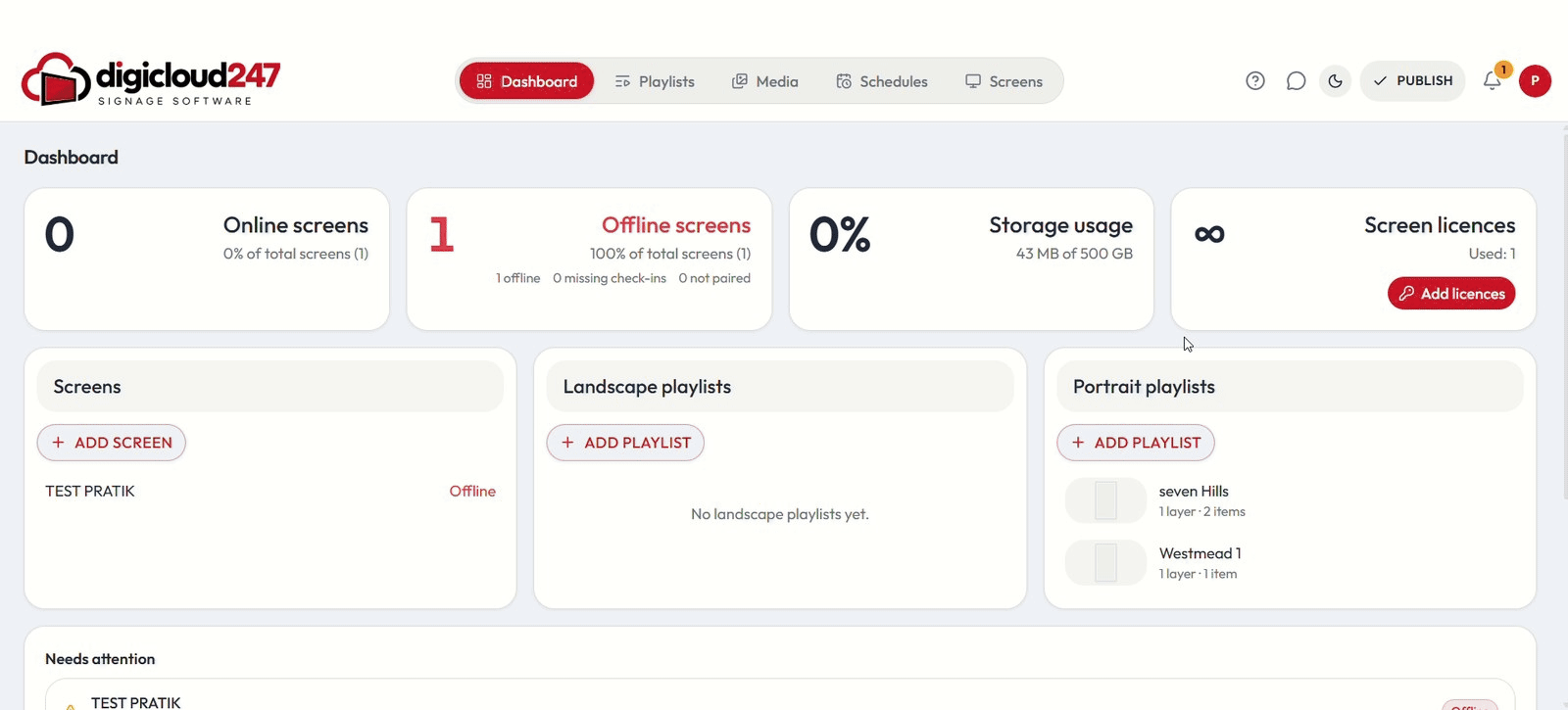Click the Screen licences heading
The image size is (1568, 710).
(x=1440, y=225)
